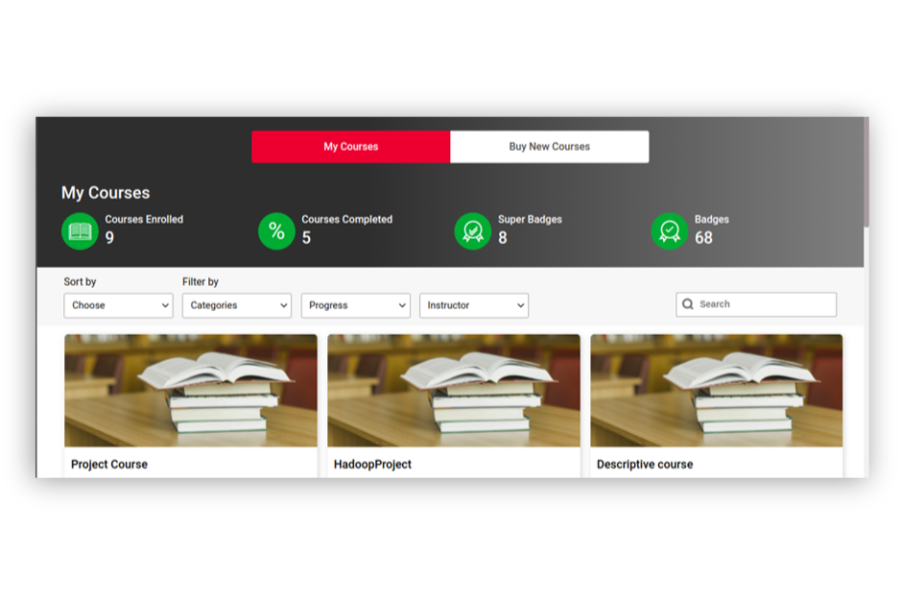
Task: Click the Courses Completed count 5
Action: tap(307, 238)
